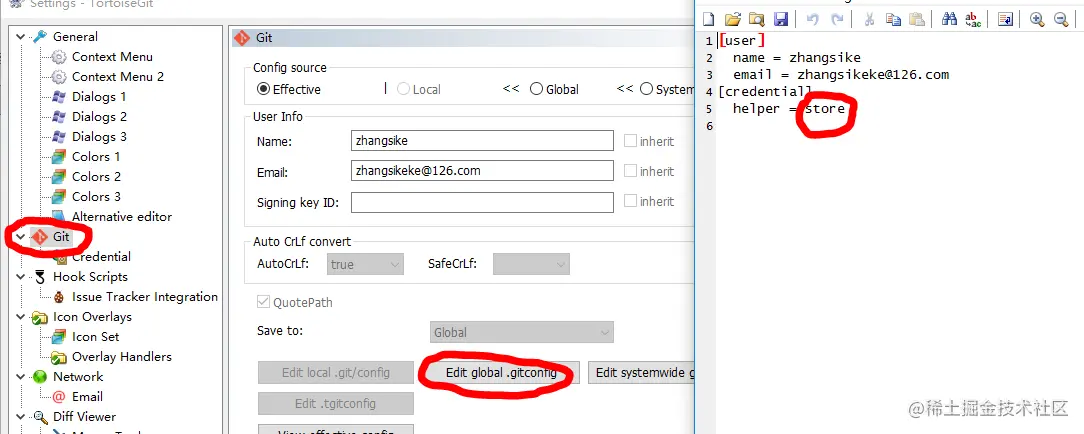Screen dimensions: 1084x434
Task: Click the icon beside Dialogs 1
Action: point(59,97)
